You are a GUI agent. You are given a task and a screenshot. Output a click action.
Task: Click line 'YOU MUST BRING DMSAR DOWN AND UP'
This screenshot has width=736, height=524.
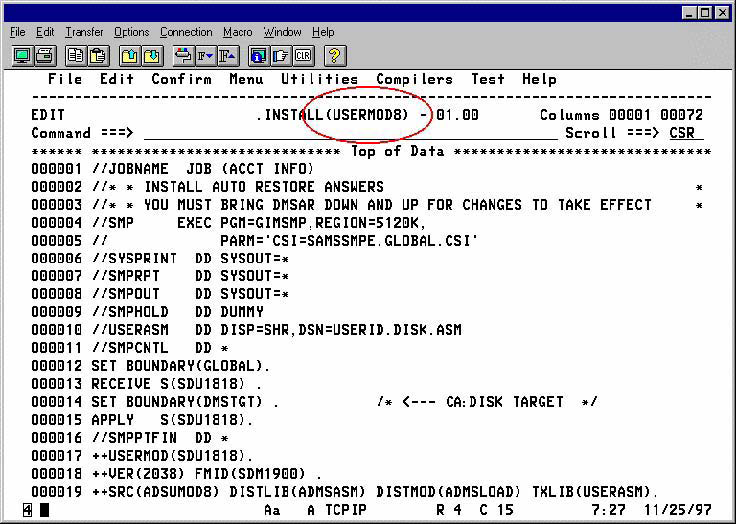point(398,205)
